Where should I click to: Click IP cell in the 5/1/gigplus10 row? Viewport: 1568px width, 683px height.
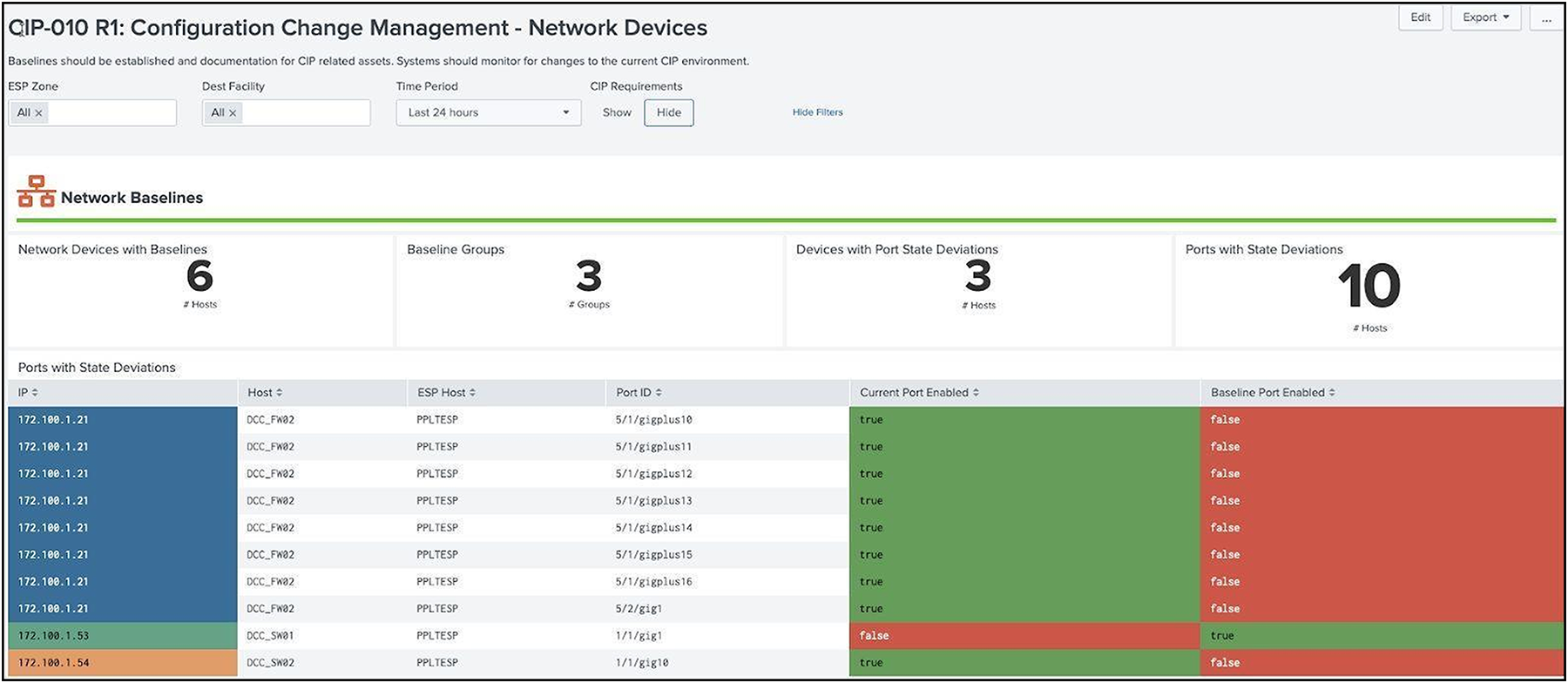123,420
